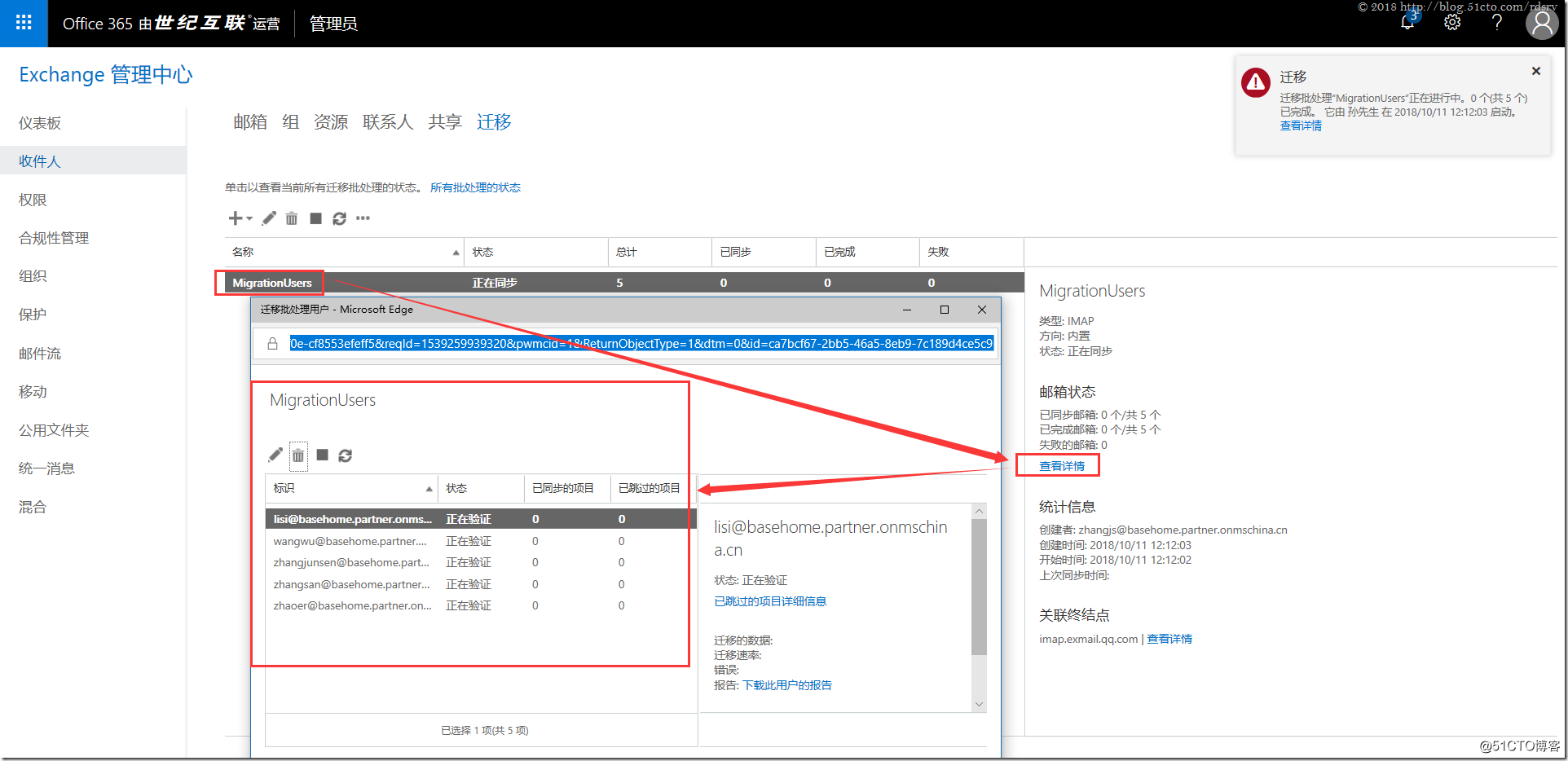Open 组织 in the left navigation
Image resolution: width=1568 pixels, height=761 pixels.
pyautogui.click(x=33, y=276)
